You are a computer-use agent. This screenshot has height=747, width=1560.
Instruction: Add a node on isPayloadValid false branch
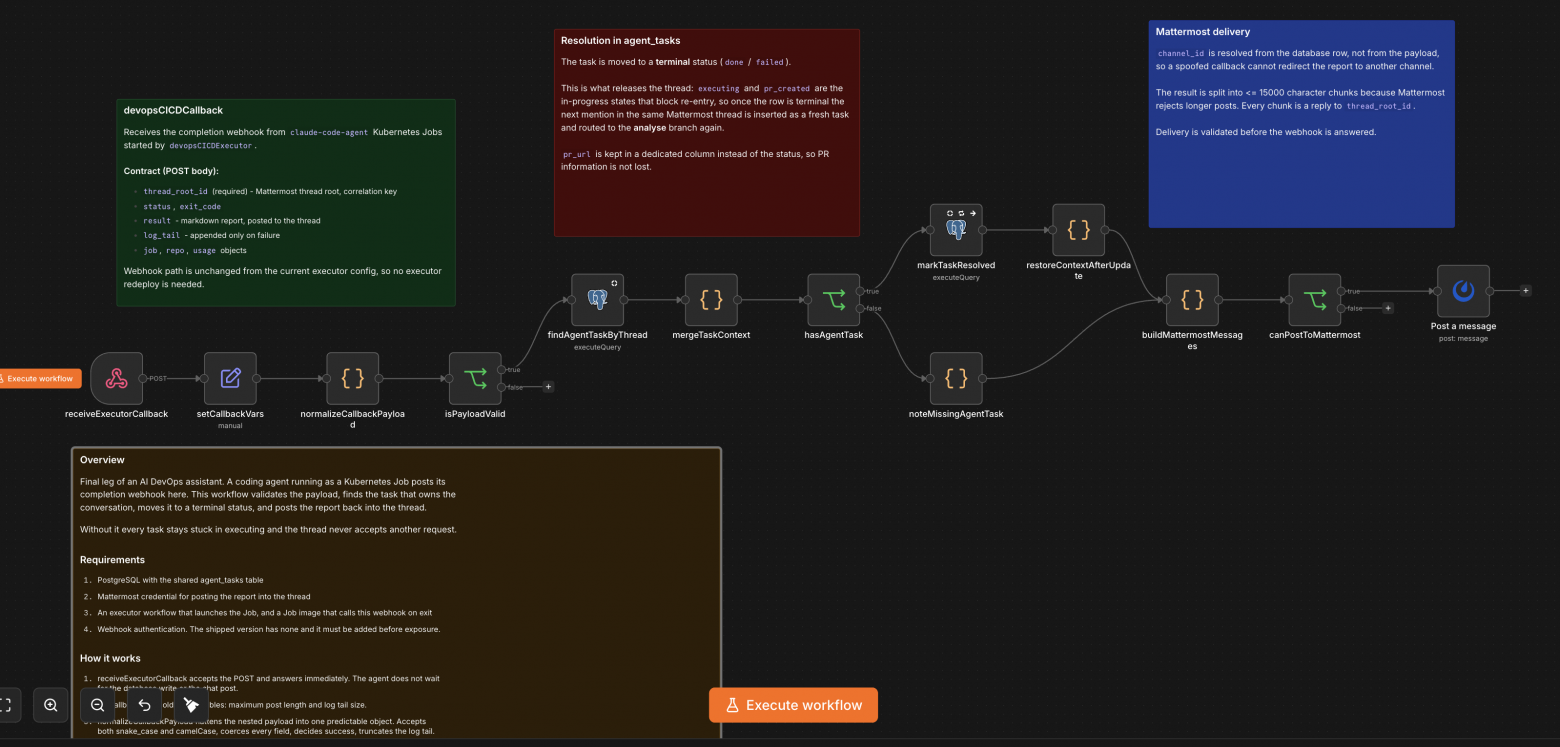point(548,387)
